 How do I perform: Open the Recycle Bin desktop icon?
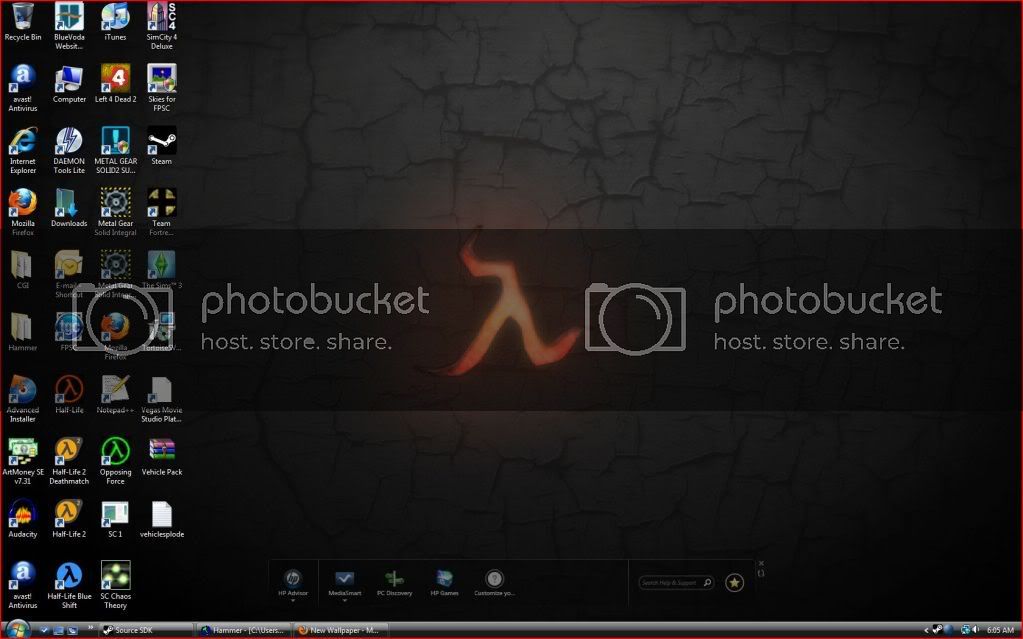coord(23,22)
